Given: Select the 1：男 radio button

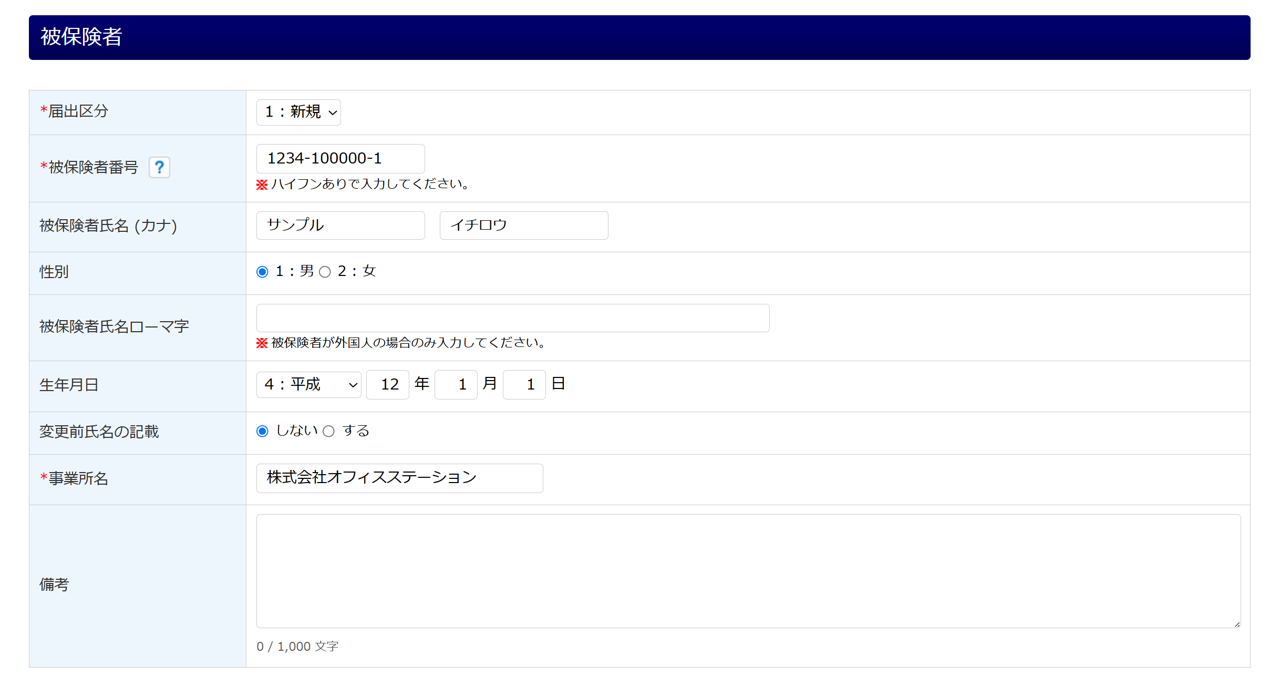Looking at the screenshot, I should click(x=262, y=272).
